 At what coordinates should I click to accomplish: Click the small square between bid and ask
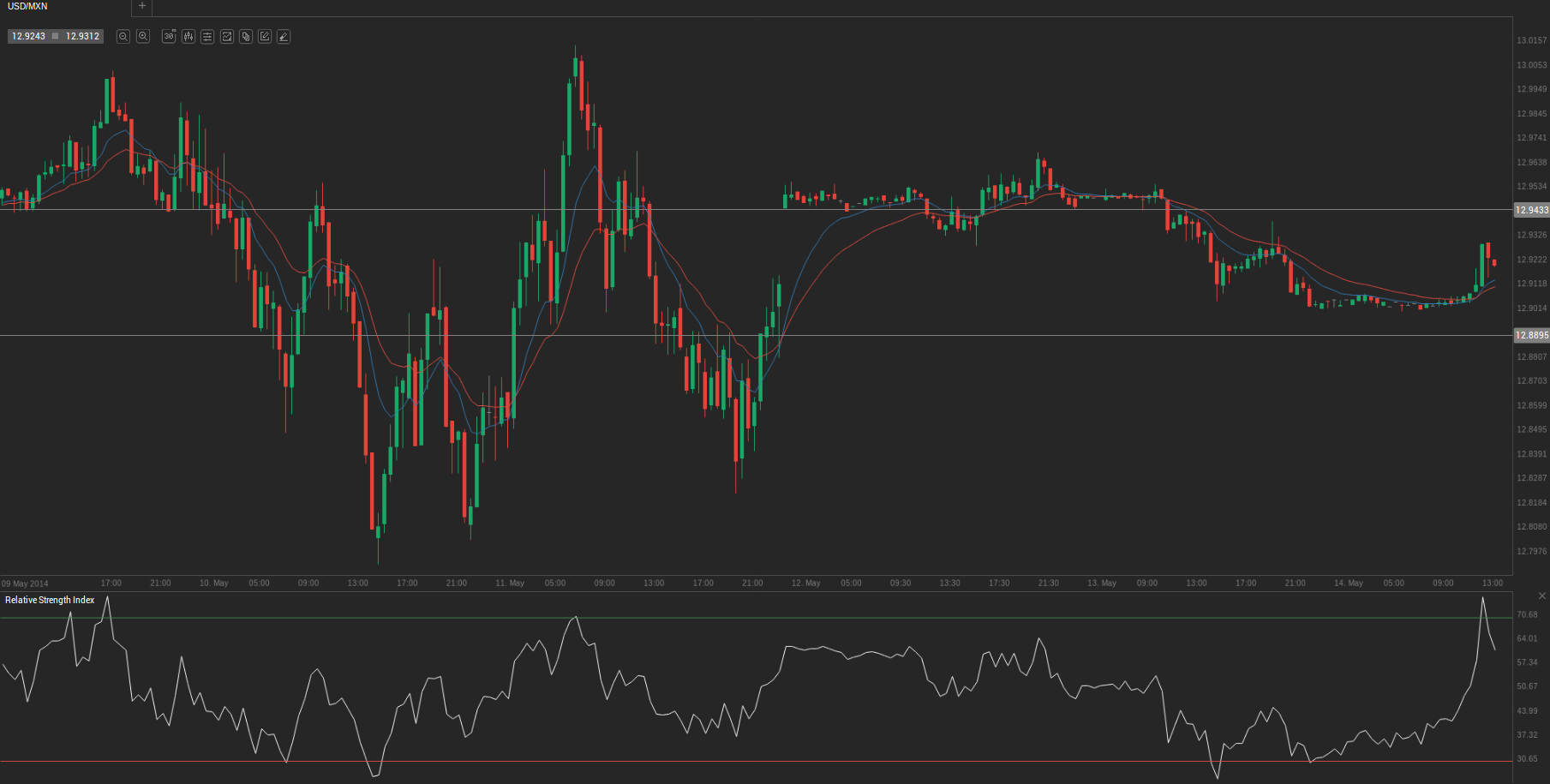click(56, 36)
